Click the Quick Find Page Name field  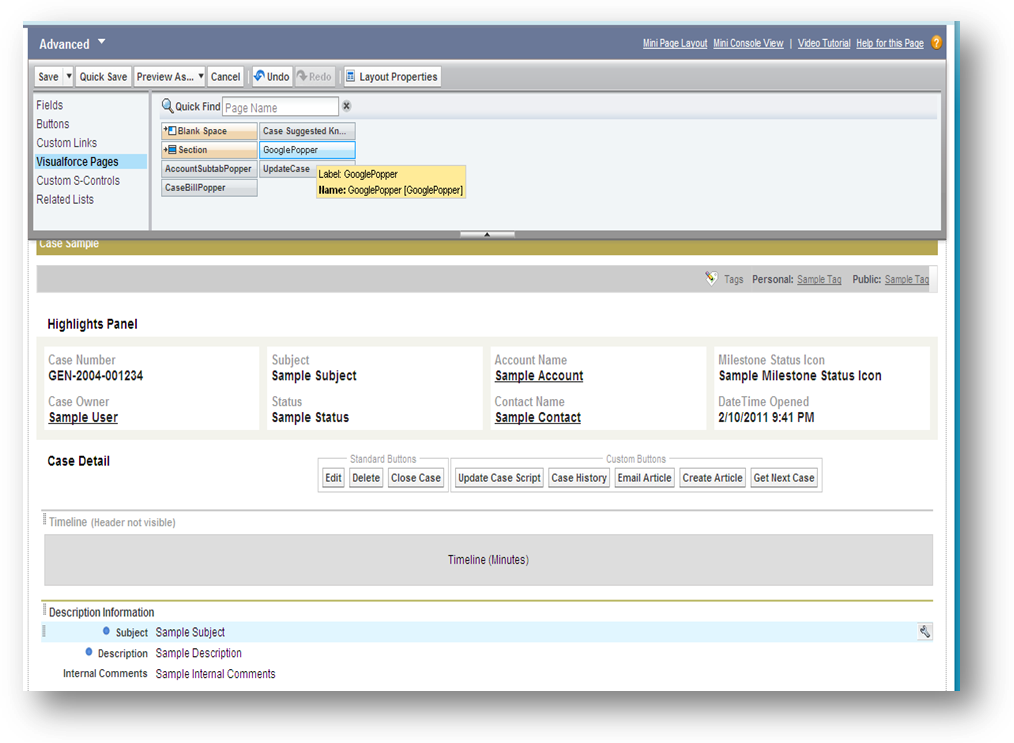pos(279,107)
